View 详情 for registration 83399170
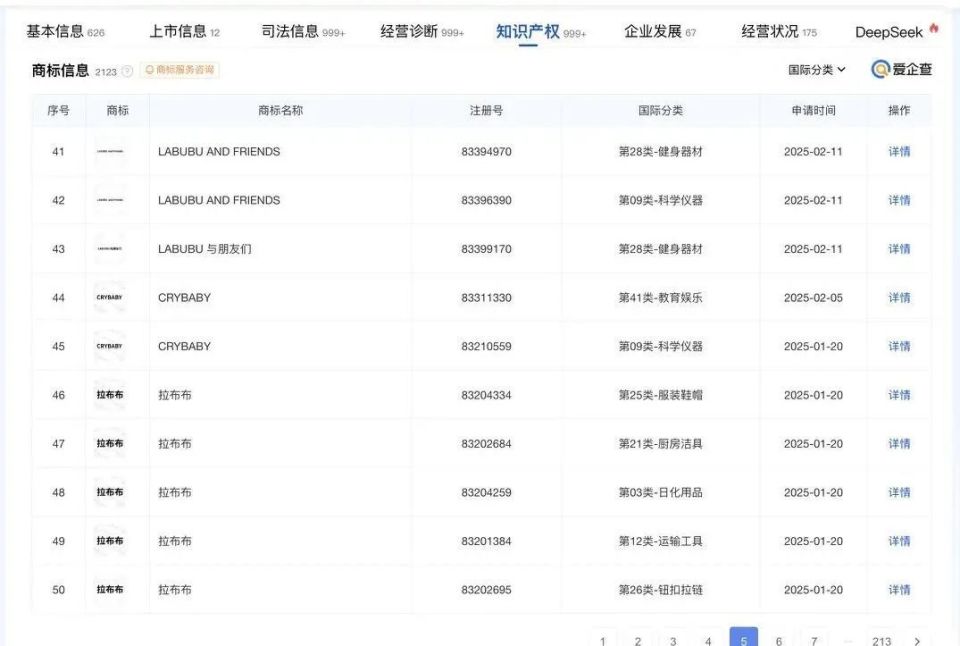960x646 pixels. point(899,249)
